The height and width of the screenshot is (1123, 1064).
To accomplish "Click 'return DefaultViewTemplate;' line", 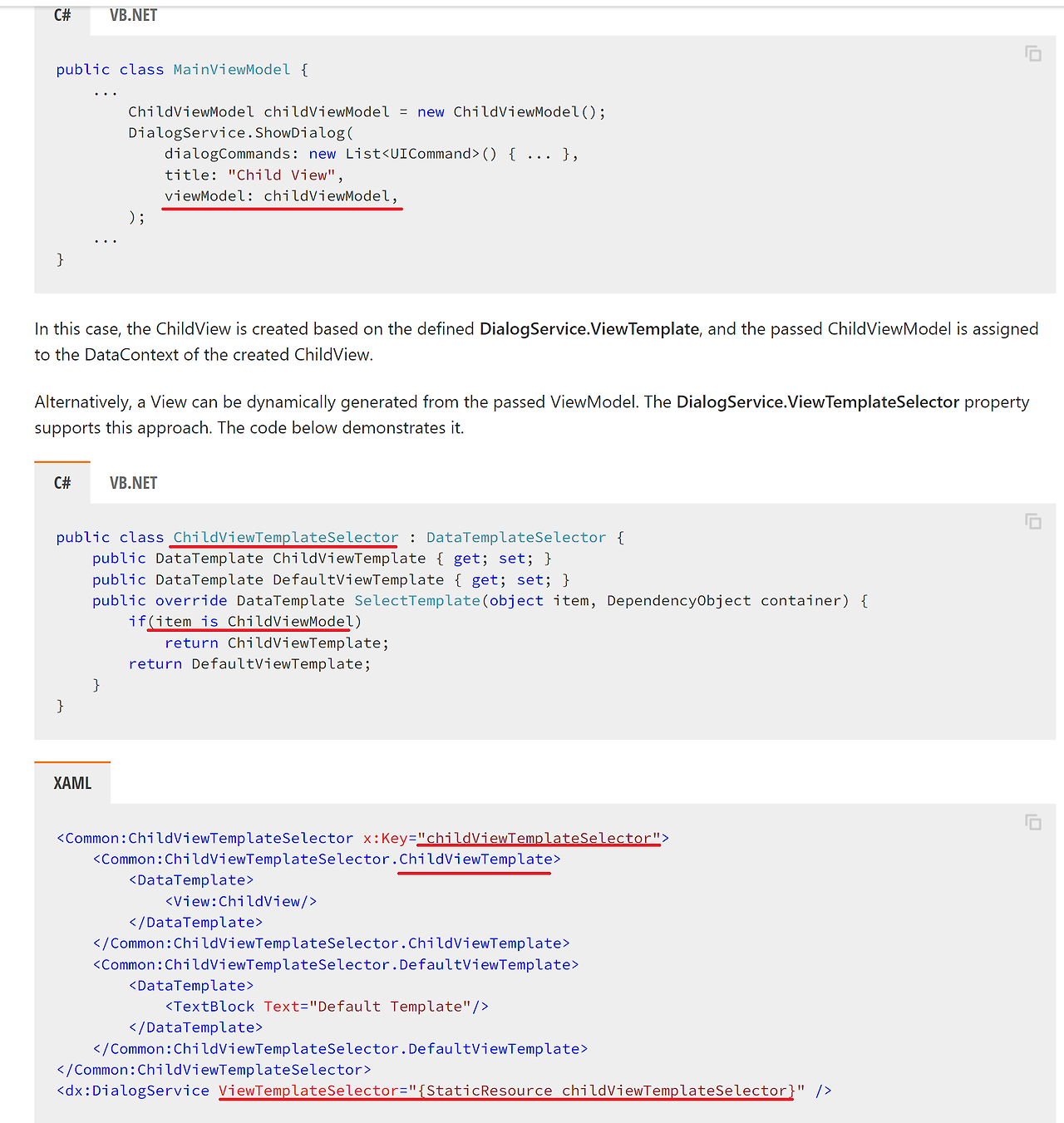I will [250, 664].
